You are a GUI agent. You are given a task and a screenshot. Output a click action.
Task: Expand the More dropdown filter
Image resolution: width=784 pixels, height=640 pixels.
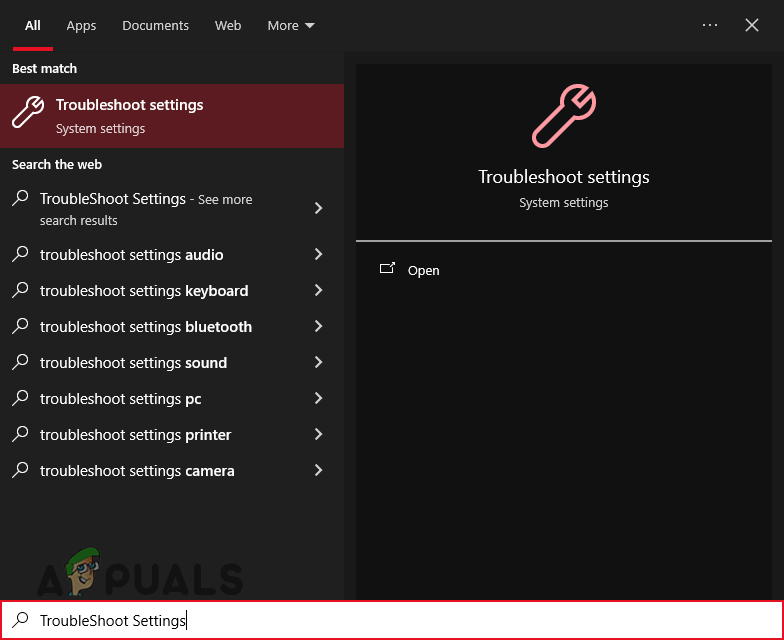pos(291,25)
